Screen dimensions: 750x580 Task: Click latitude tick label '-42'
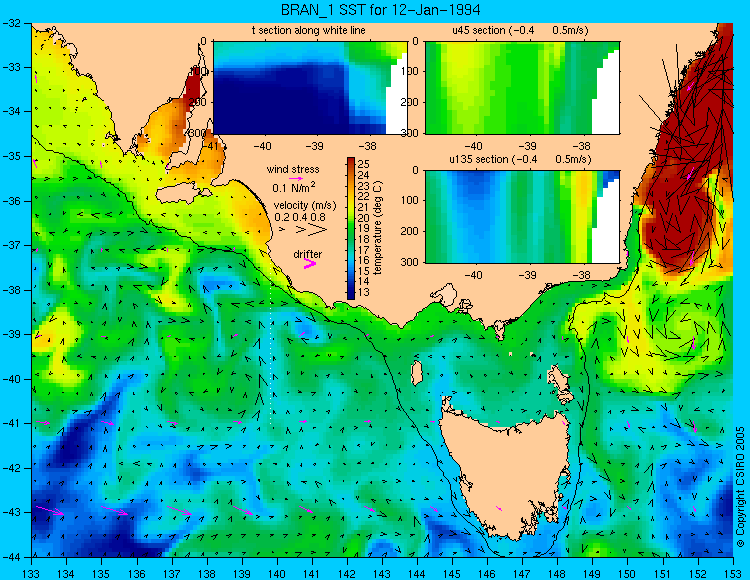click(11, 468)
